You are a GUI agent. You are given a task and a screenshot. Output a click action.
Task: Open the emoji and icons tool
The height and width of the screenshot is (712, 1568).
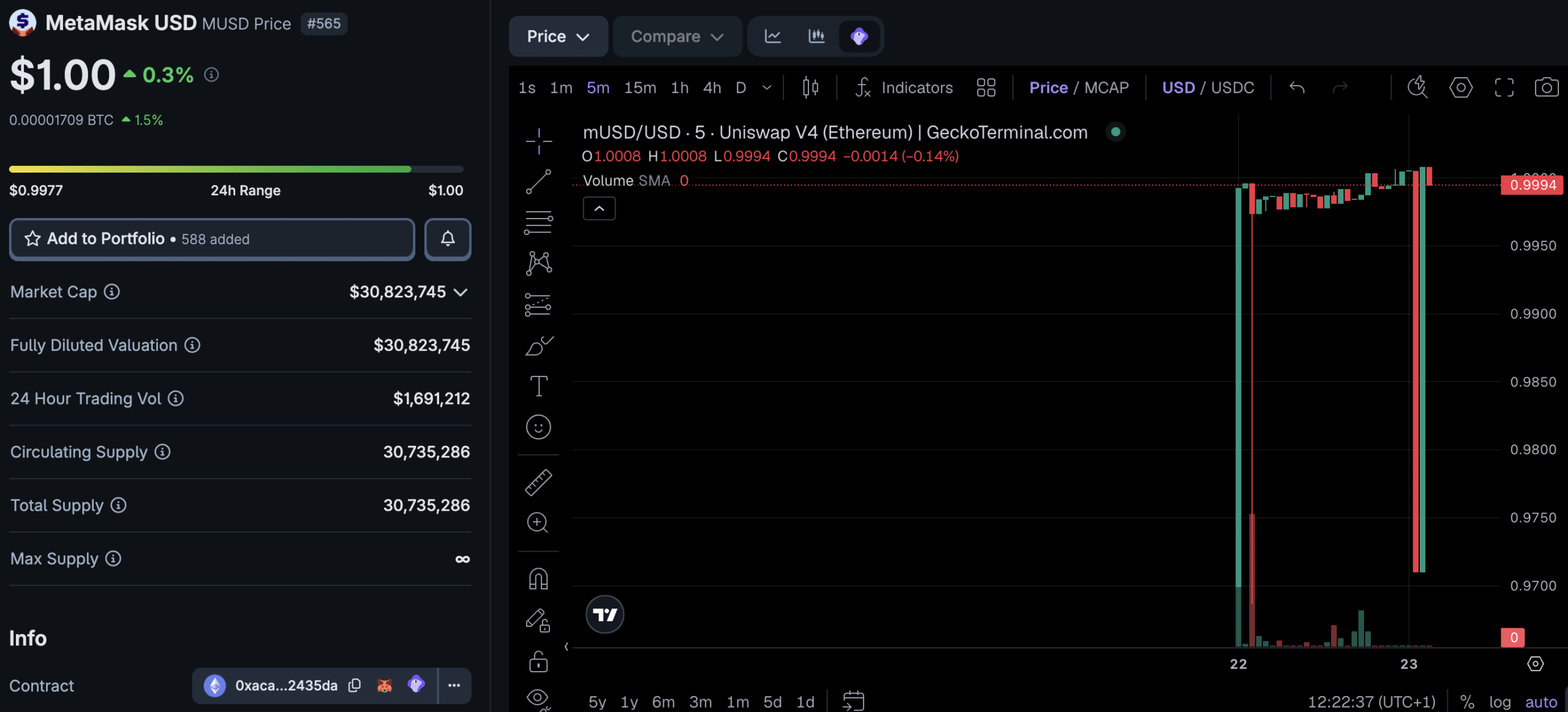538,427
